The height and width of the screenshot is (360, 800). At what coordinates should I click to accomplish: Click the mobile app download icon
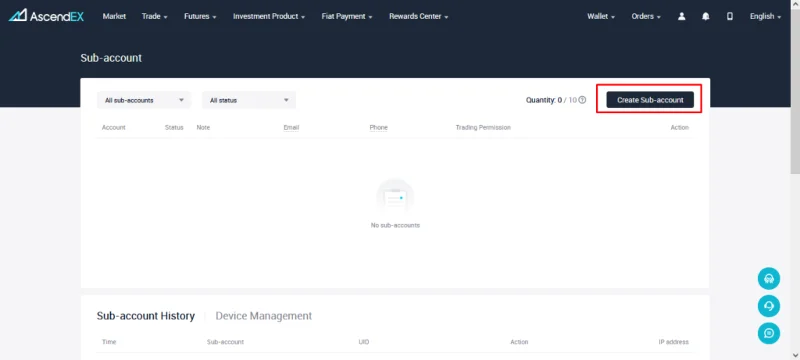[x=730, y=16]
